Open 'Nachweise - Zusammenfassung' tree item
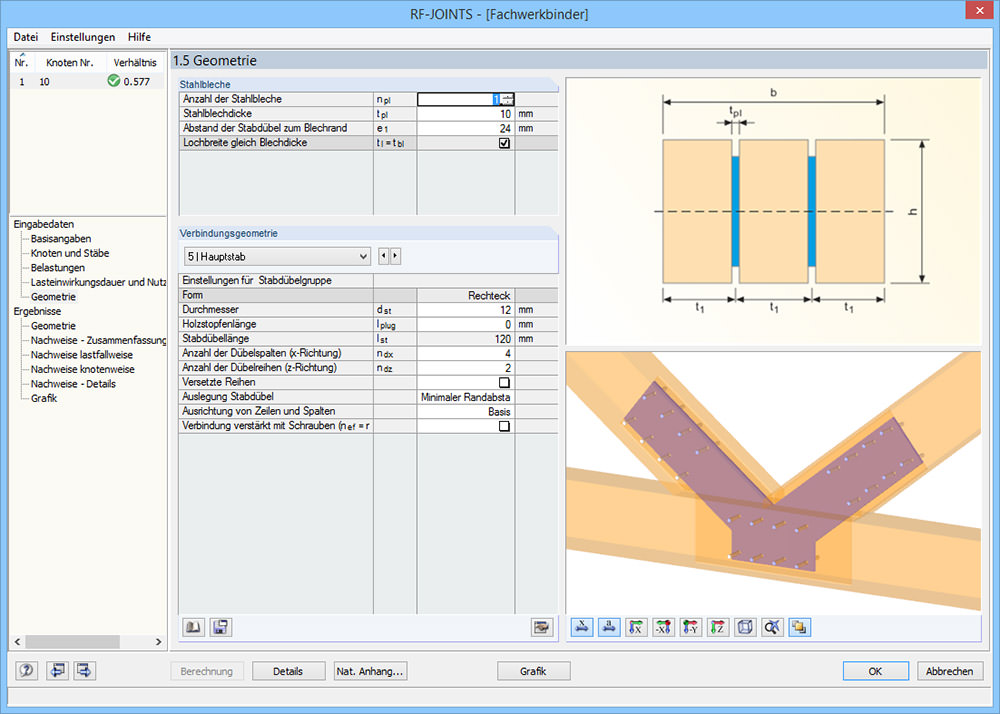1000x714 pixels. click(98, 340)
